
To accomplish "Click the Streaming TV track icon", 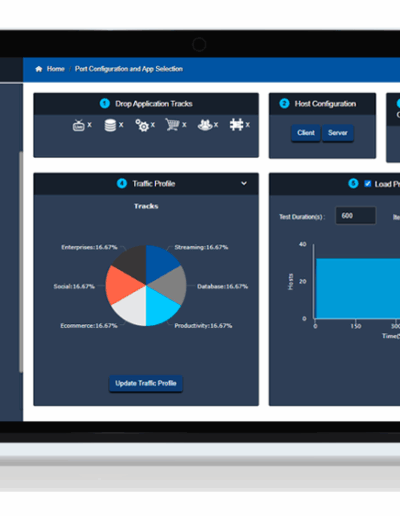I will (79, 125).
